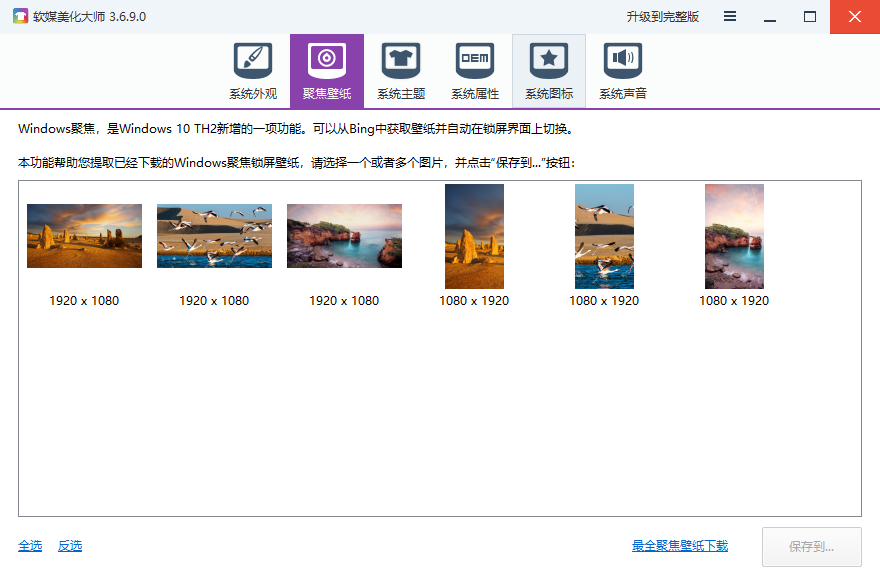Select the landscape coastal cliff wallpaper thumbnail
This screenshot has width=880, height=579.
344,236
